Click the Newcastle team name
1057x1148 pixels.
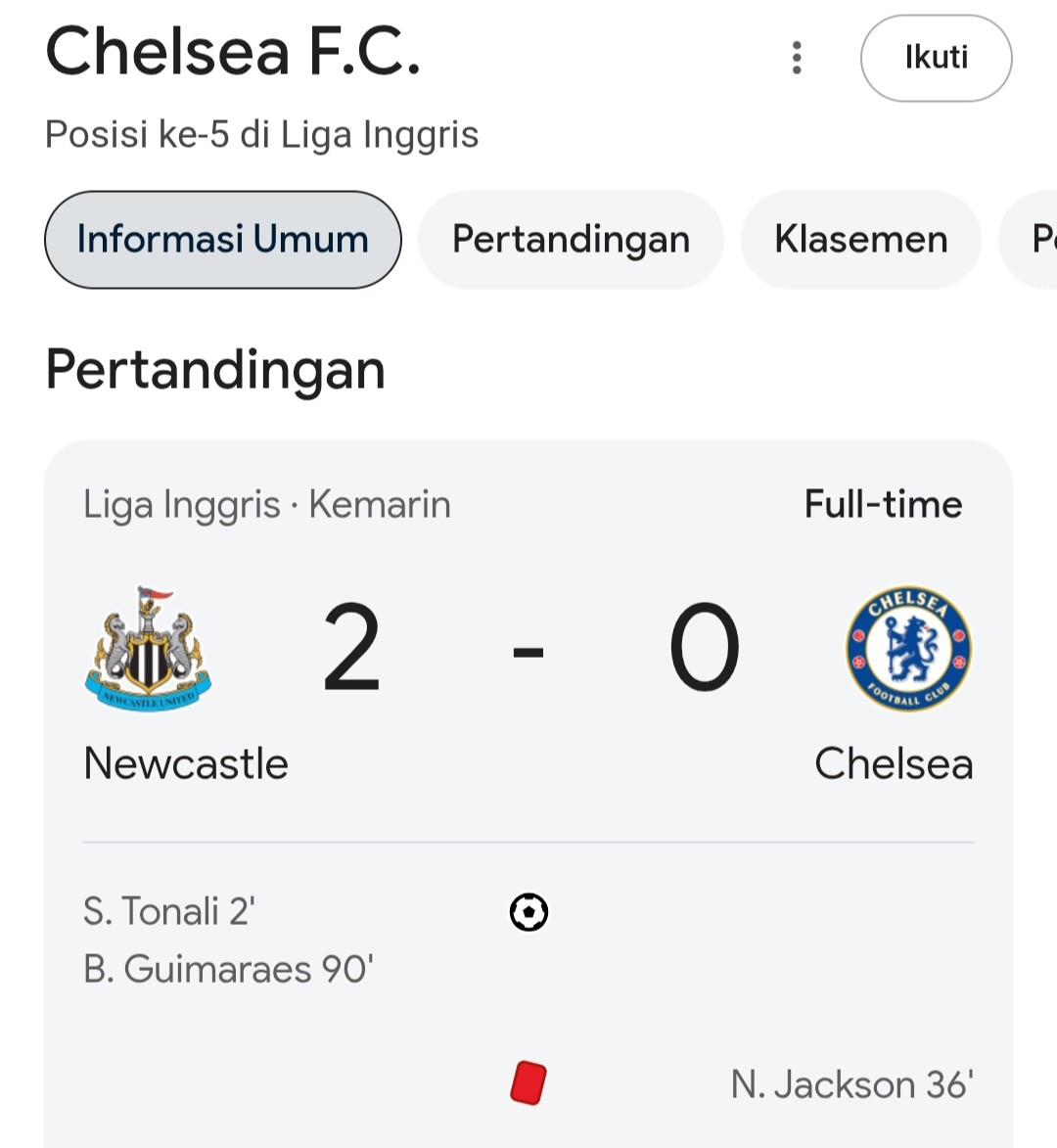pos(186,763)
